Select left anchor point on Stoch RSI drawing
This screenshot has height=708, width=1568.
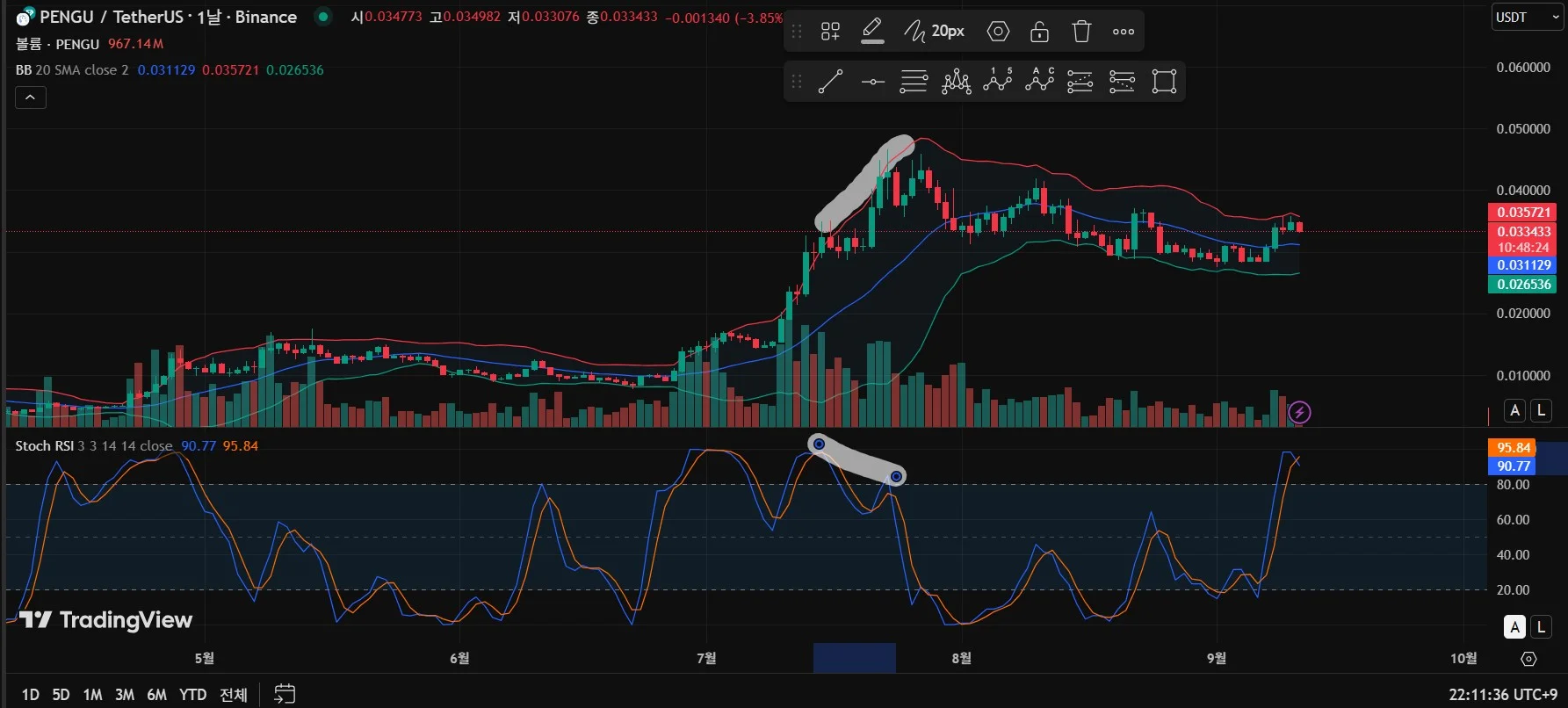pyautogui.click(x=819, y=444)
